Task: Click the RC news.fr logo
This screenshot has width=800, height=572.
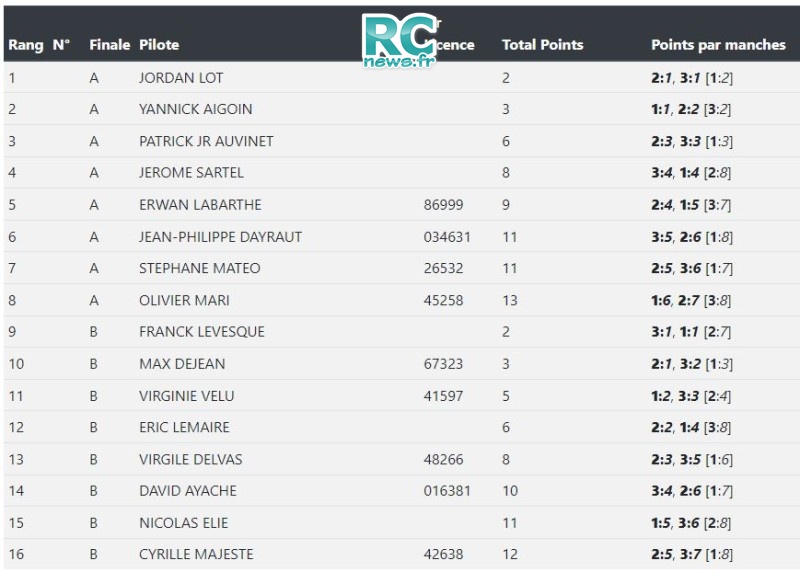Action: coord(401,40)
